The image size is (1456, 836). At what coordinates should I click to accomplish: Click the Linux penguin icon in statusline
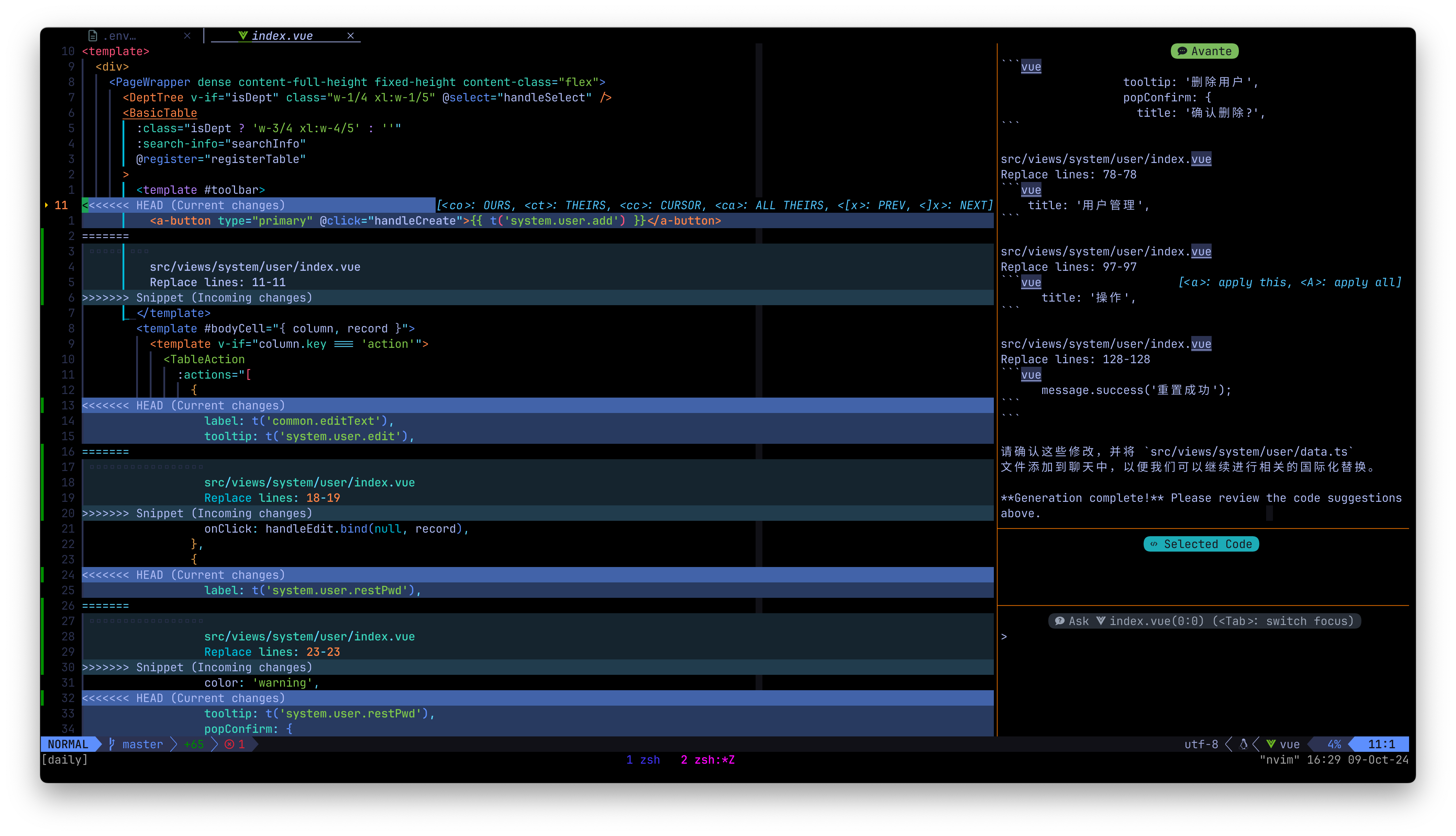click(1244, 744)
